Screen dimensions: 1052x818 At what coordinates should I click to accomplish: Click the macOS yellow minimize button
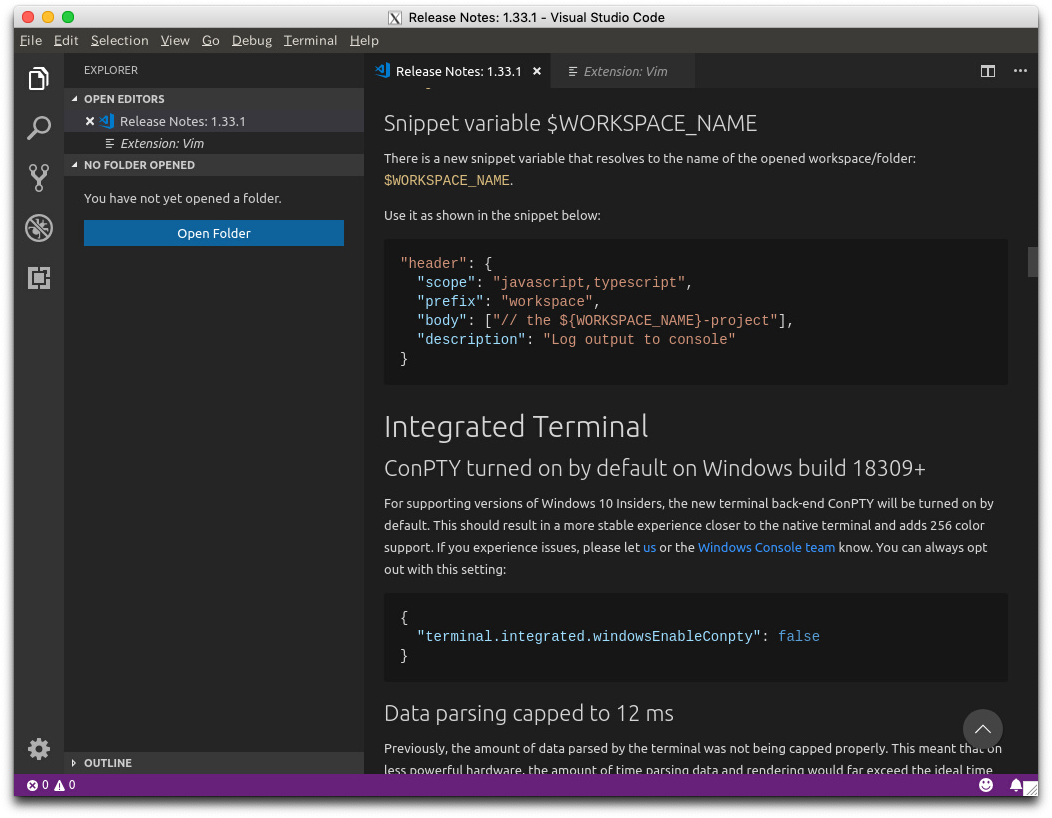pyautogui.click(x=48, y=17)
